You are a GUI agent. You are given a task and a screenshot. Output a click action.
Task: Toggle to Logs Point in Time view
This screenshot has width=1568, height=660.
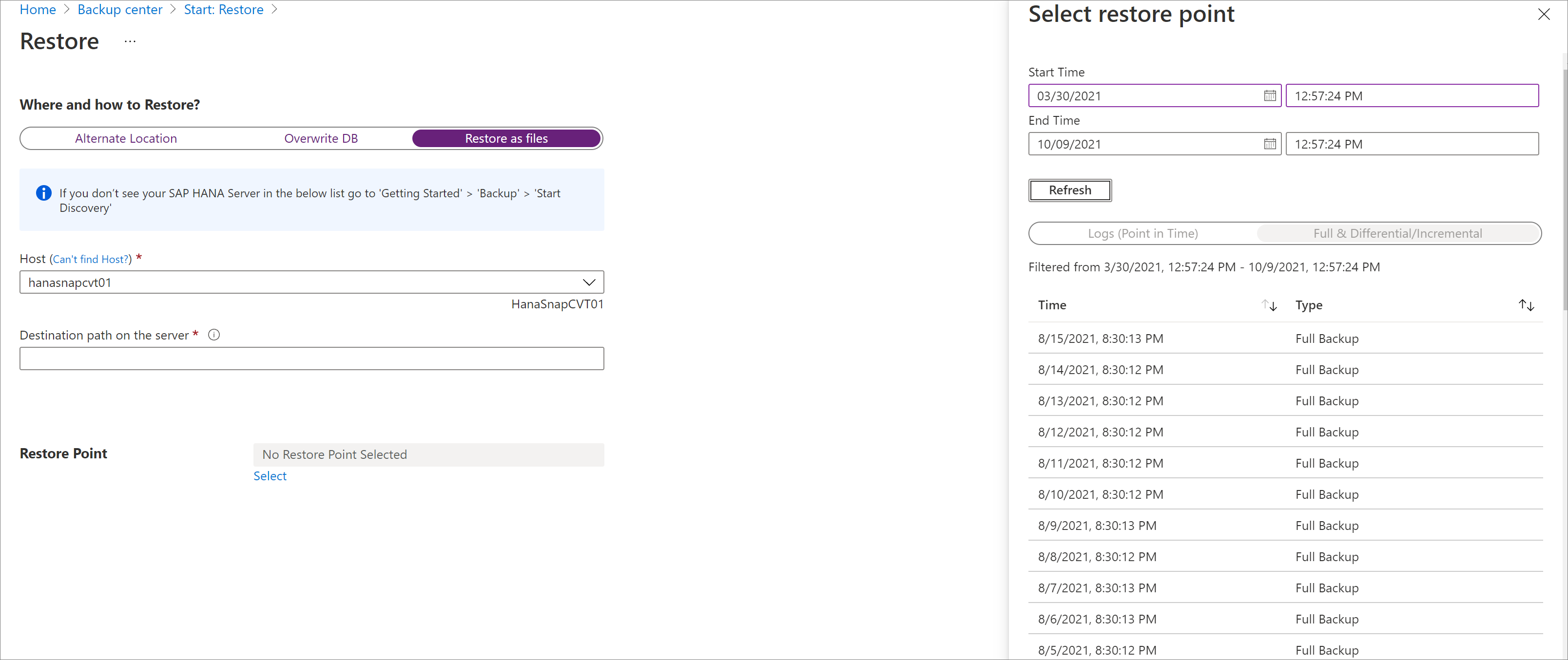click(x=1141, y=233)
